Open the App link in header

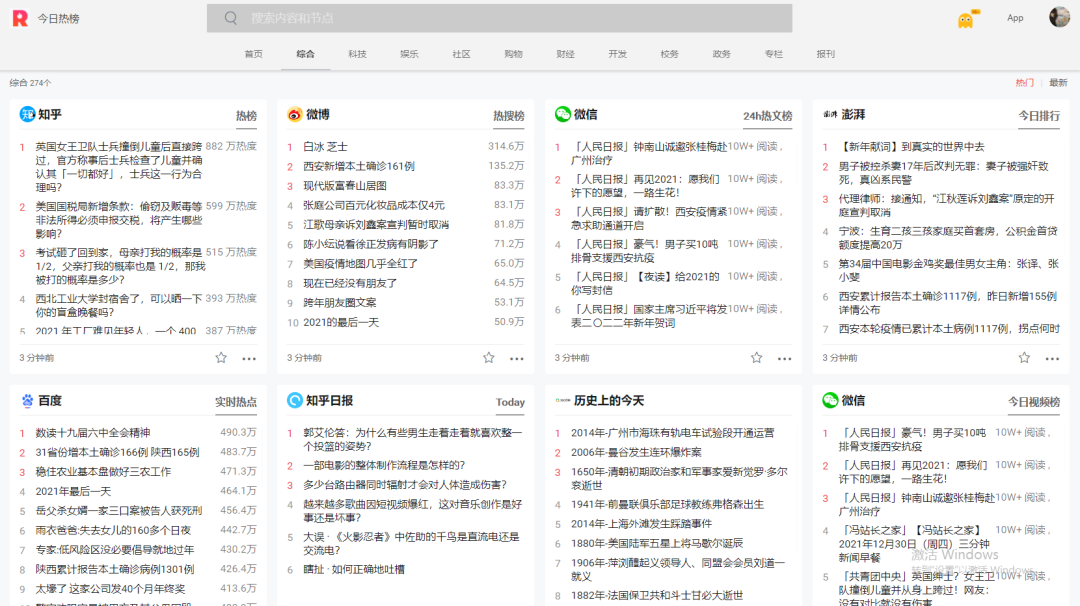(1015, 18)
